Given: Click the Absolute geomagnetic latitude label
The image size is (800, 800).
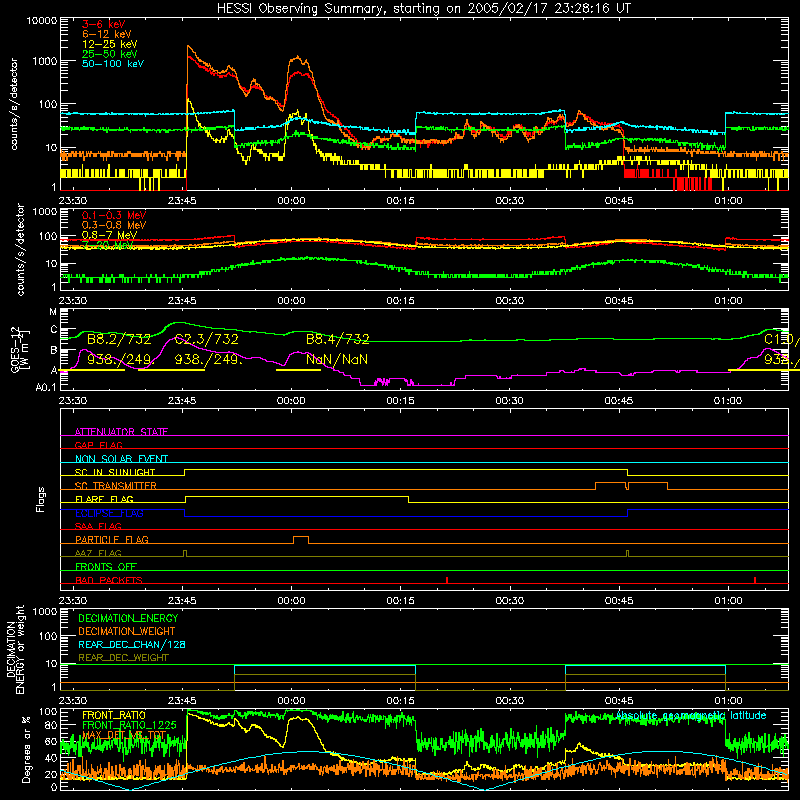Looking at the screenshot, I should click(x=691, y=715).
